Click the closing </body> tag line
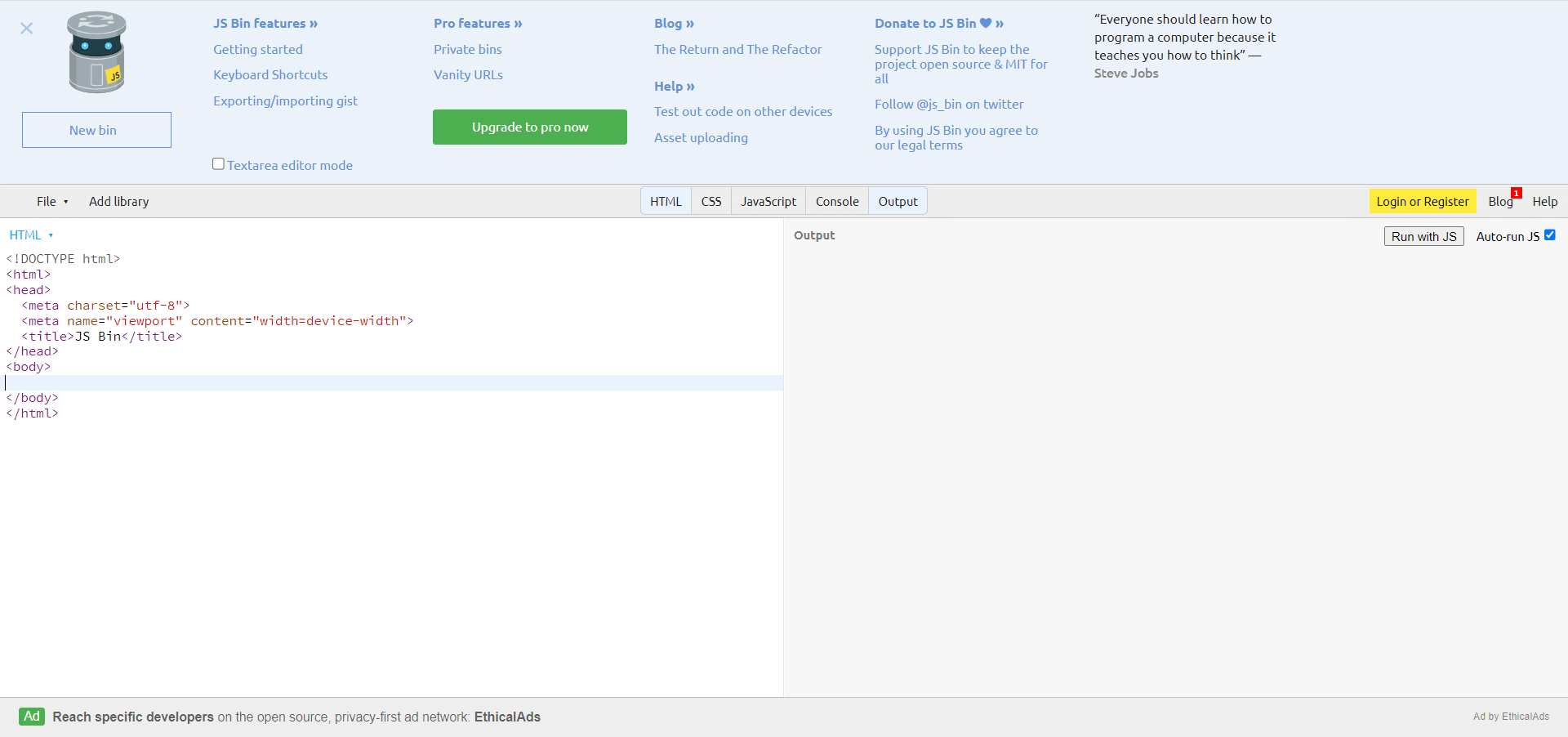Image resolution: width=1568 pixels, height=737 pixels. pyautogui.click(x=32, y=398)
